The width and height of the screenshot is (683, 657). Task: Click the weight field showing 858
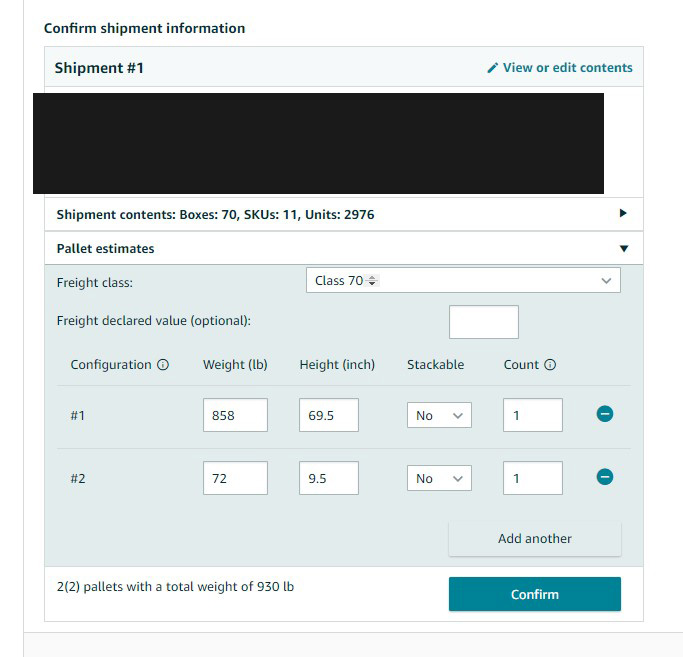(235, 415)
